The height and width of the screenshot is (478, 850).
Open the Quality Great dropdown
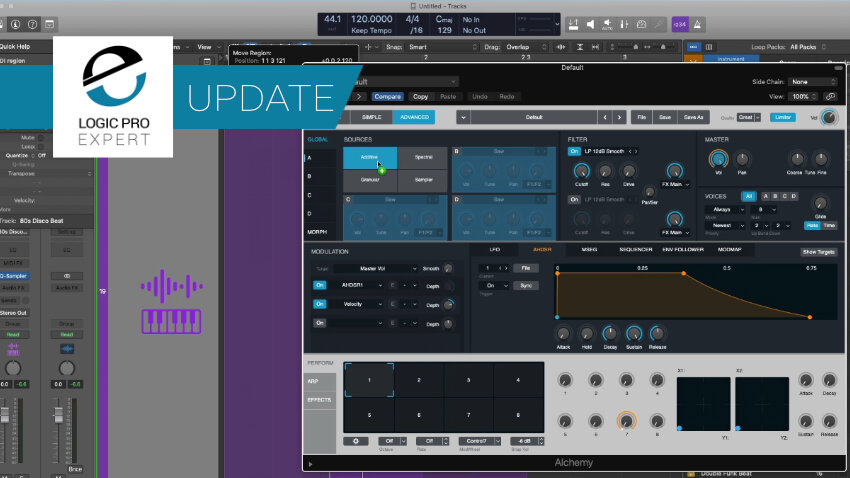point(749,117)
